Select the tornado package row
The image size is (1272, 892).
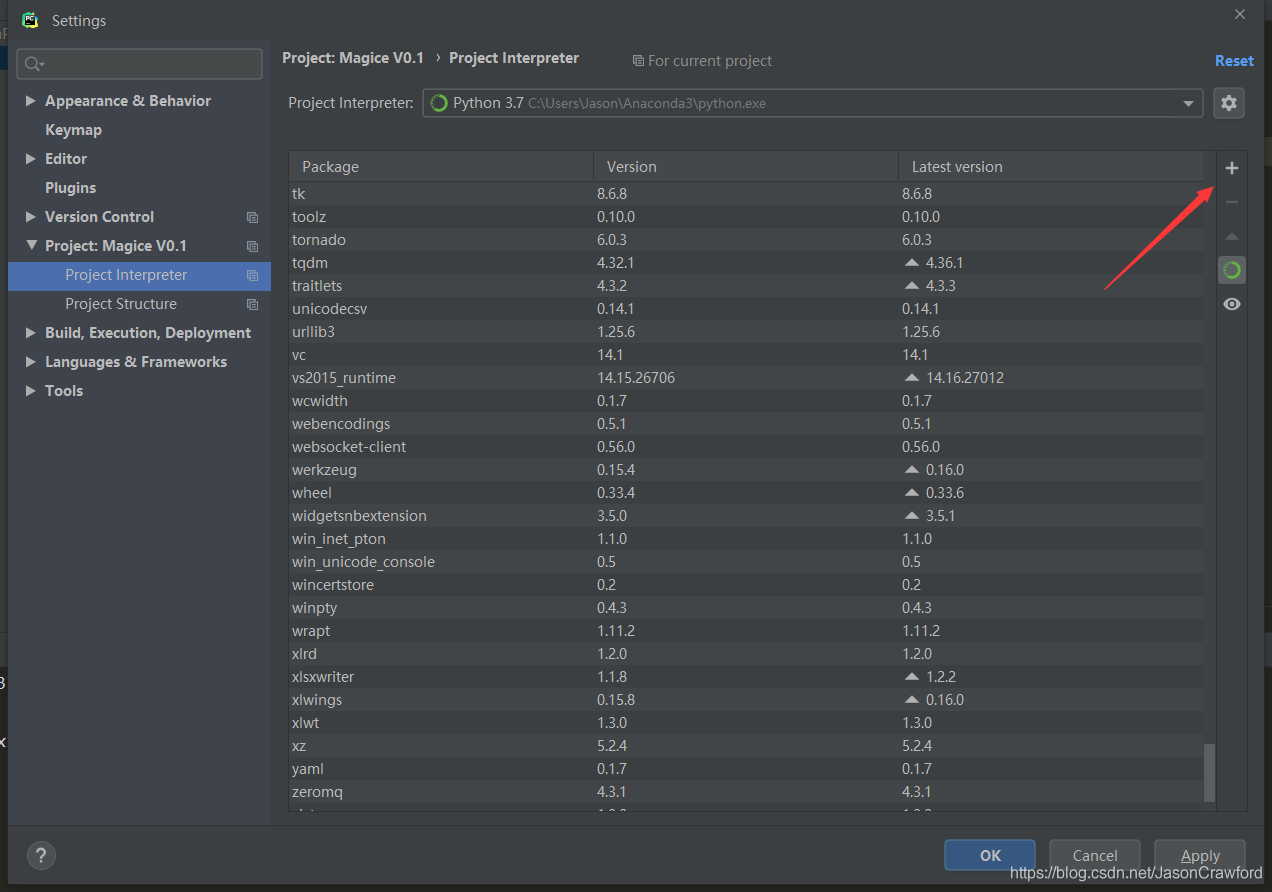[746, 240]
